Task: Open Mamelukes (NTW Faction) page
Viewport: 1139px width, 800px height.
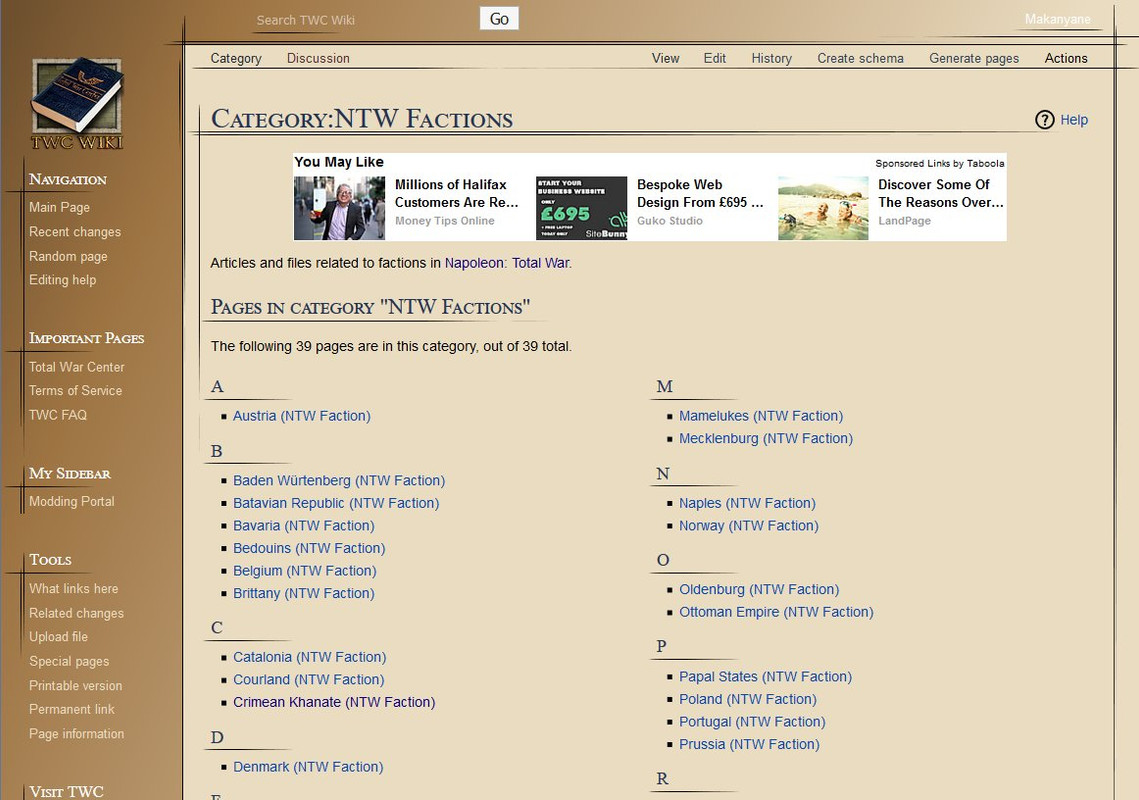Action: click(761, 416)
